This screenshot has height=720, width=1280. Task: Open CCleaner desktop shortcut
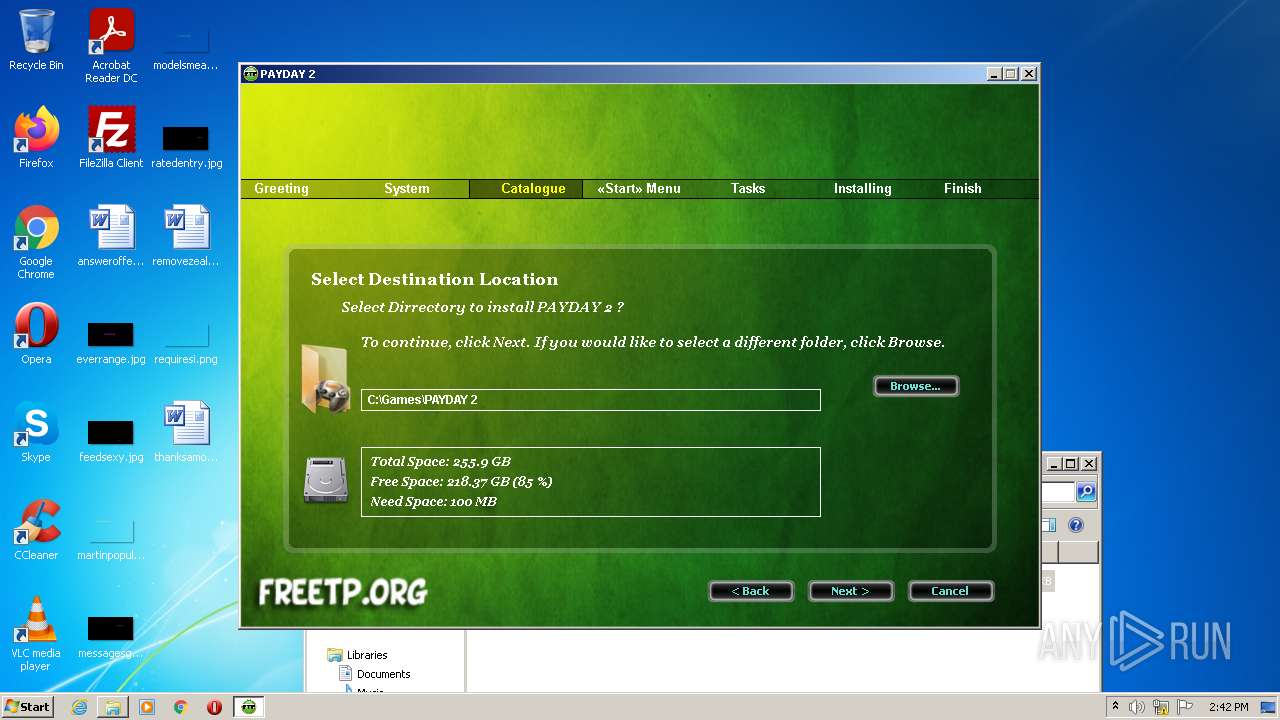[x=36, y=530]
